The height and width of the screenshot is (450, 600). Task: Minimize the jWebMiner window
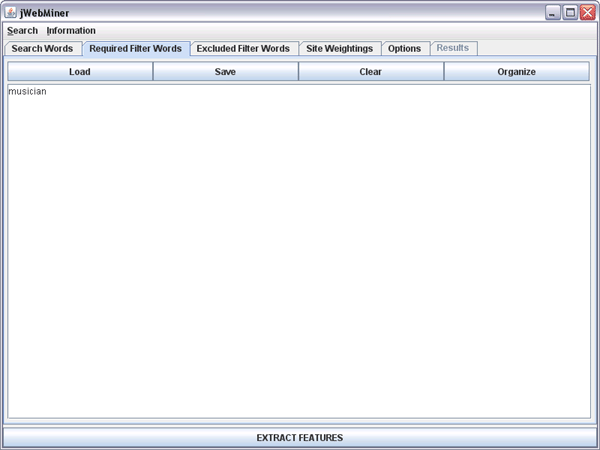click(x=552, y=13)
